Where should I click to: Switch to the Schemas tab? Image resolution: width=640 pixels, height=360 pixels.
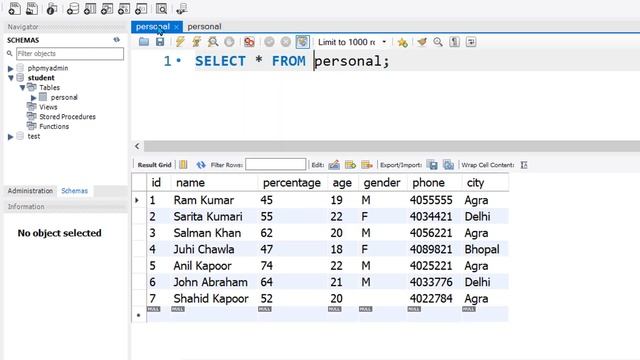click(74, 191)
